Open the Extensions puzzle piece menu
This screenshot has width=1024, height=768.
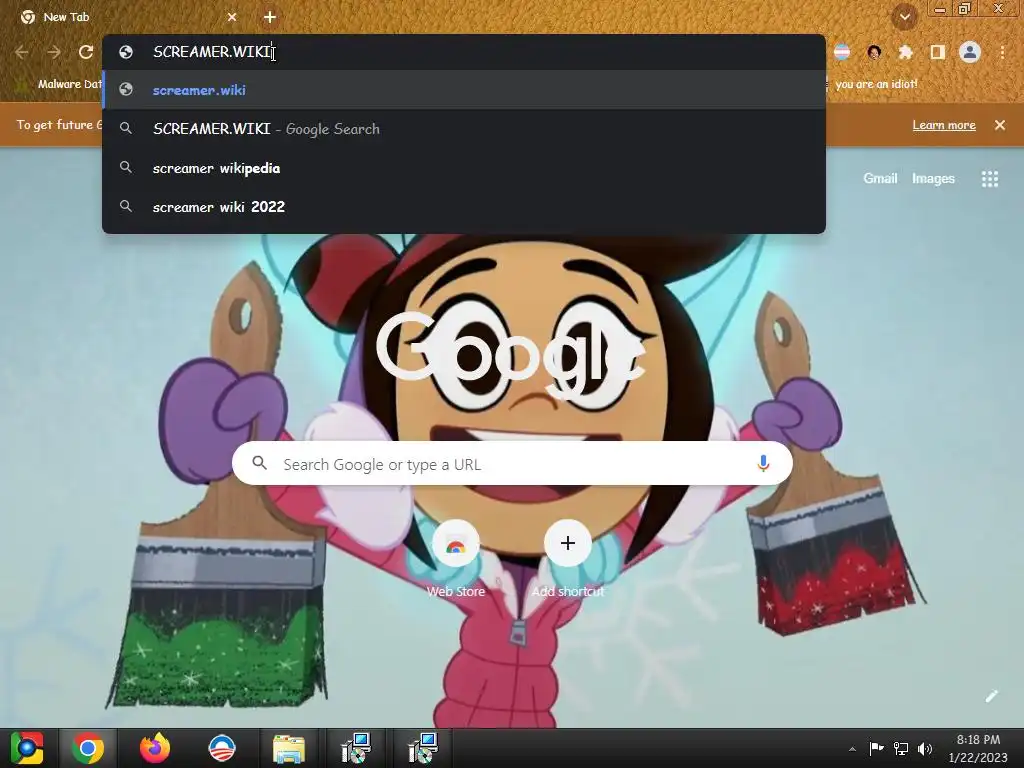pos(906,52)
